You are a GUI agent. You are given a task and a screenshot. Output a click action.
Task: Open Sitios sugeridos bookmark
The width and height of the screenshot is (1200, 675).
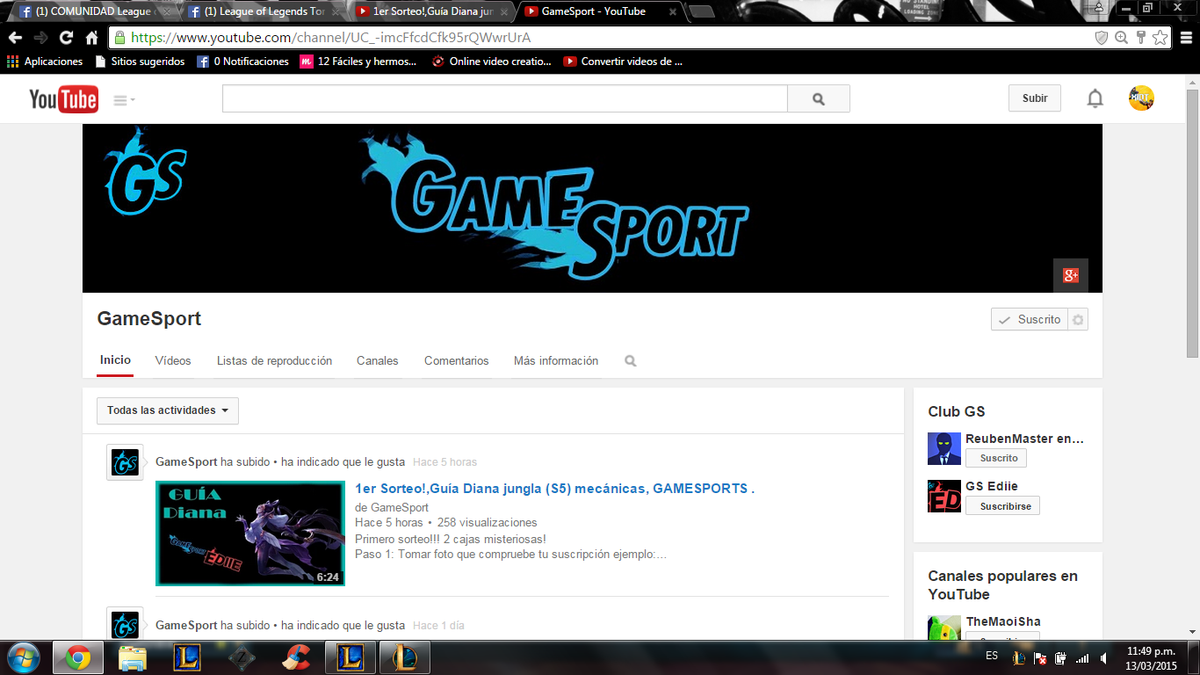pos(140,61)
